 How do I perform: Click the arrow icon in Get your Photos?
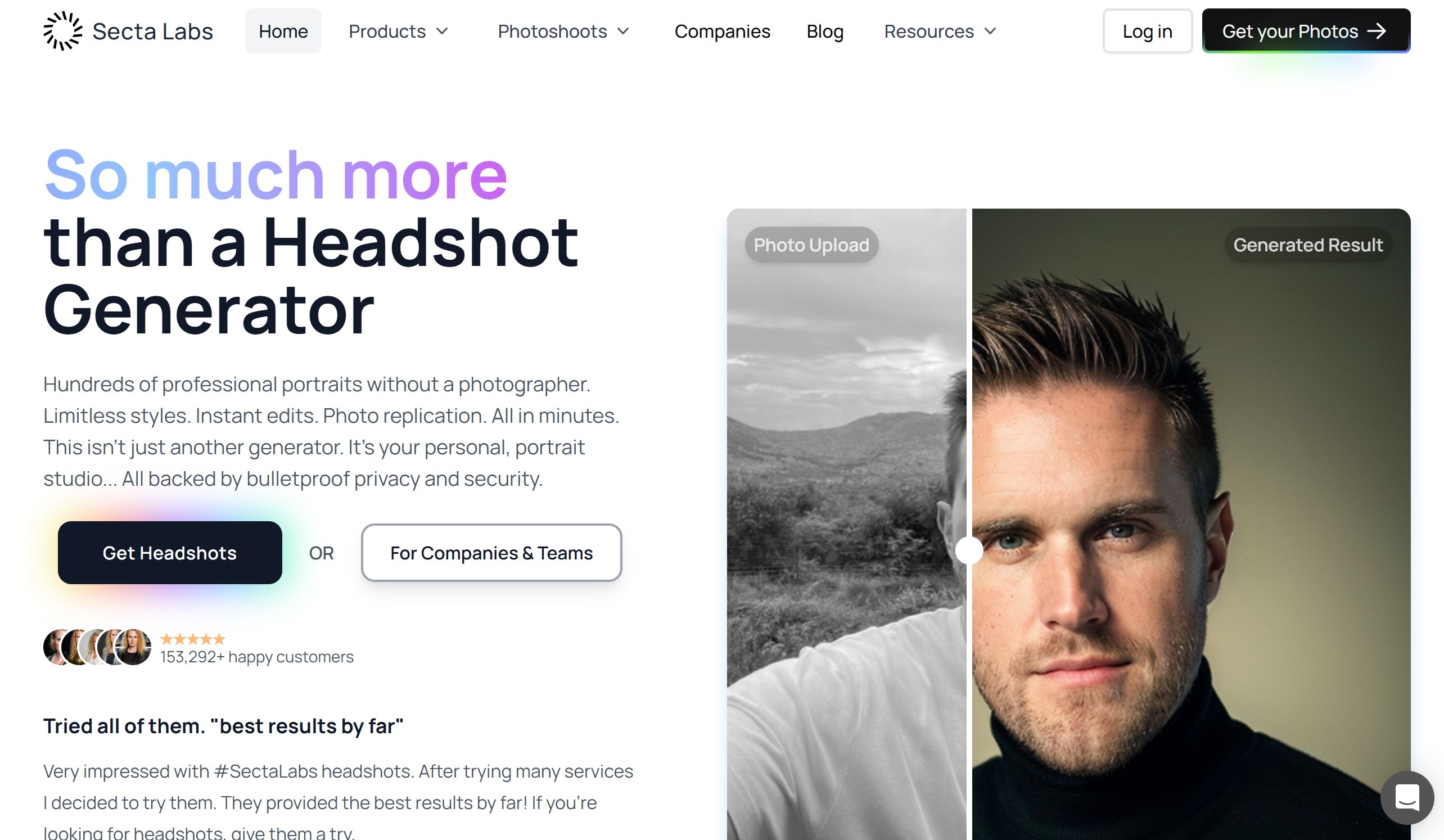click(x=1377, y=31)
